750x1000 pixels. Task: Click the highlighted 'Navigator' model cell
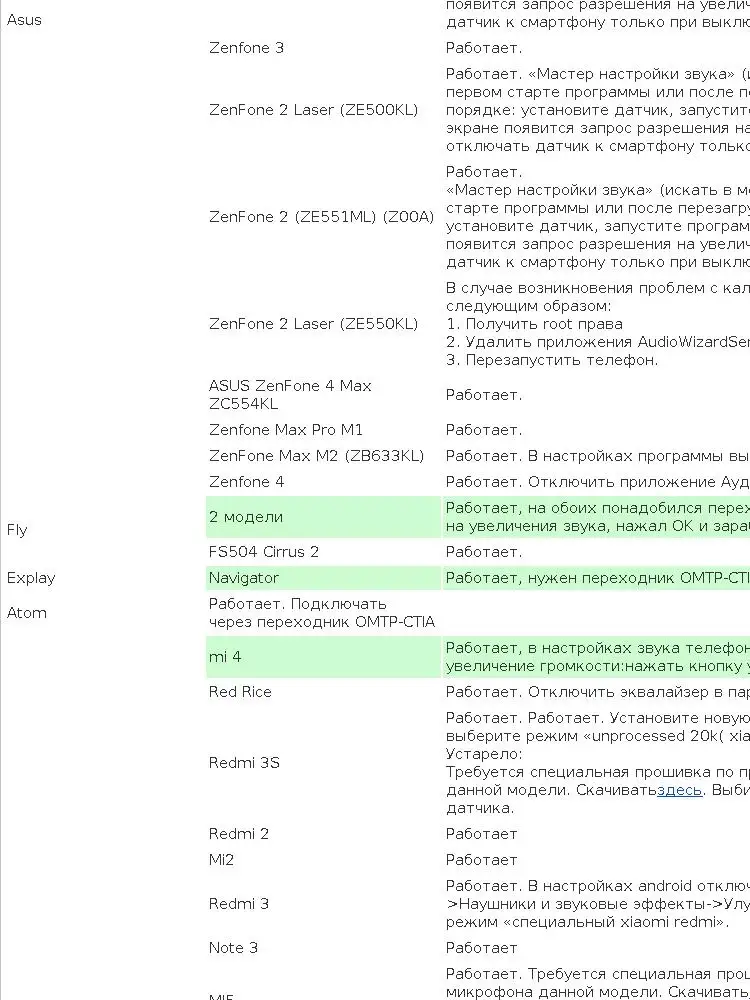pos(323,578)
